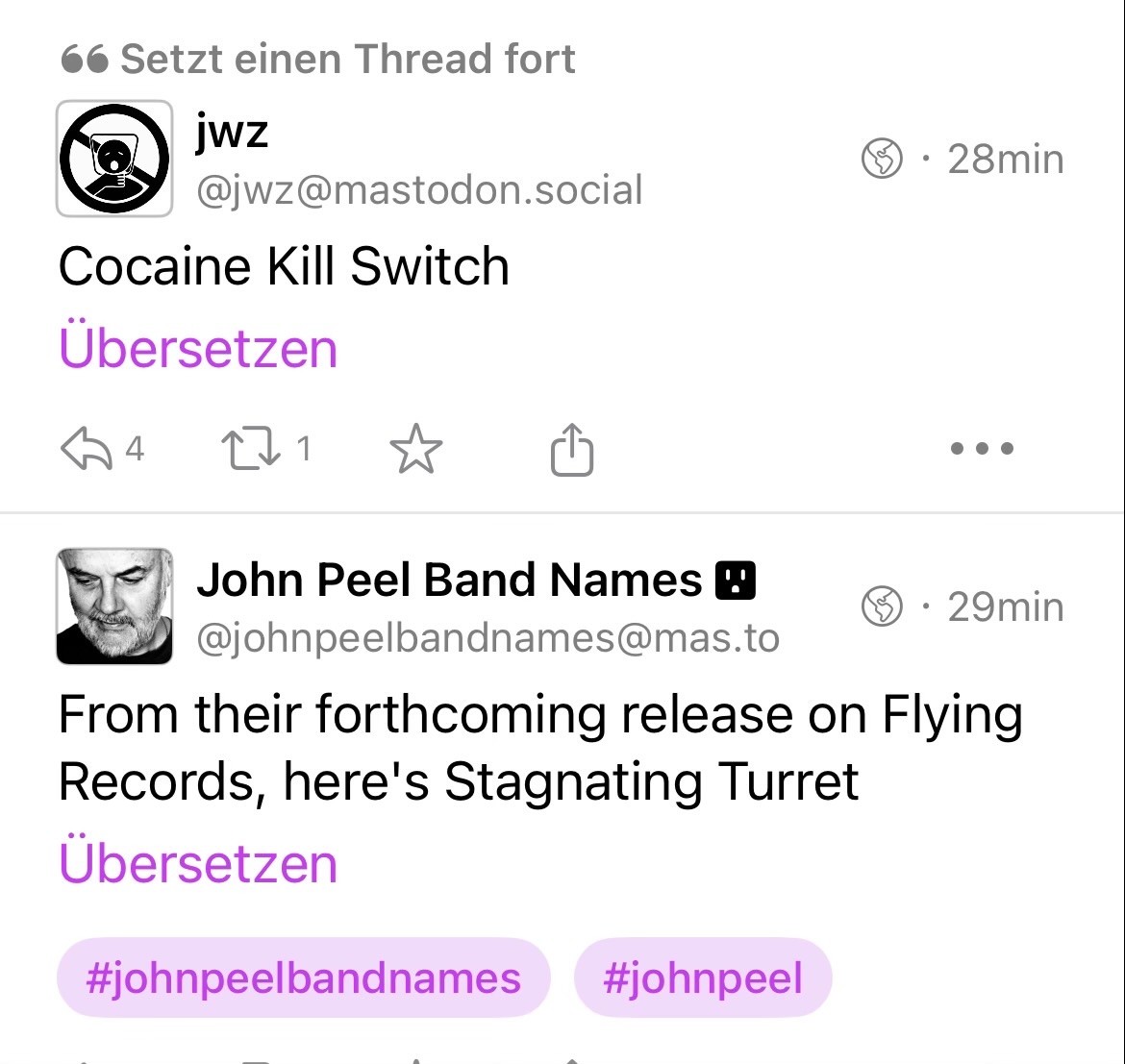Share the Cocaine Kill Switch post
The image size is (1125, 1064).
572,449
